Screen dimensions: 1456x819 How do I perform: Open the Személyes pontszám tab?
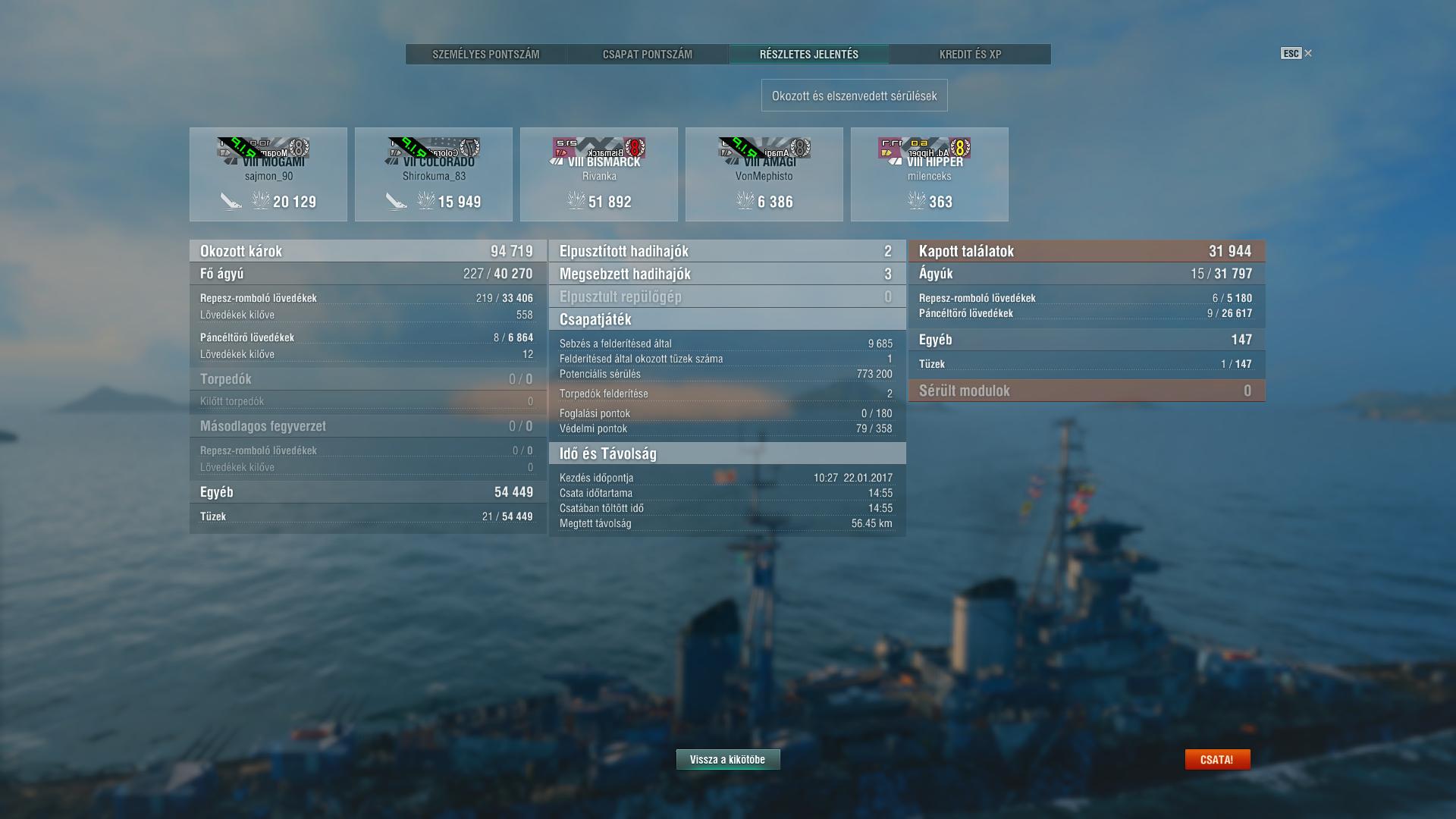click(x=486, y=54)
